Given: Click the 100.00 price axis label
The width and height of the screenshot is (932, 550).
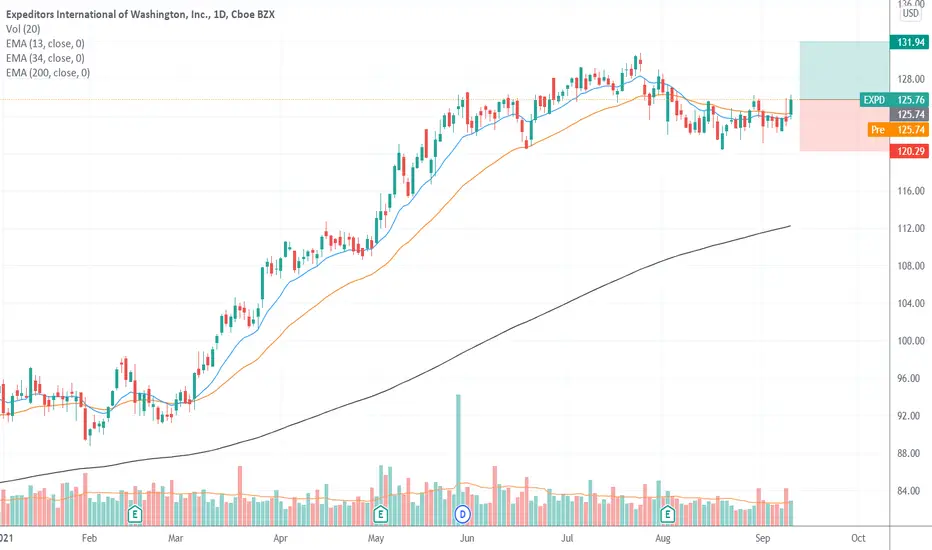Looking at the screenshot, I should tap(911, 341).
